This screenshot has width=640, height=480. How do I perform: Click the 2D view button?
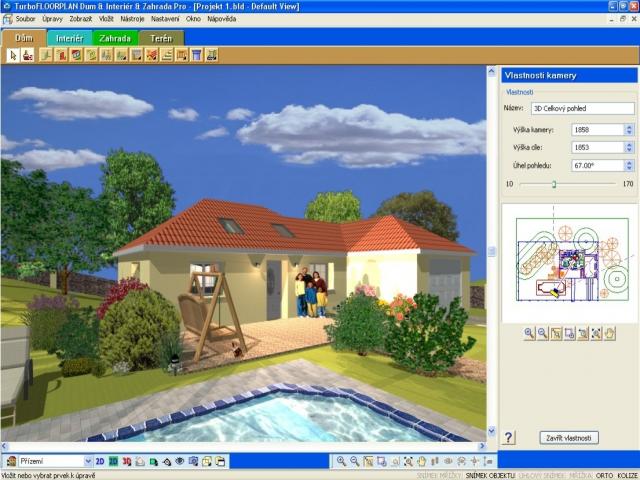tap(100, 461)
